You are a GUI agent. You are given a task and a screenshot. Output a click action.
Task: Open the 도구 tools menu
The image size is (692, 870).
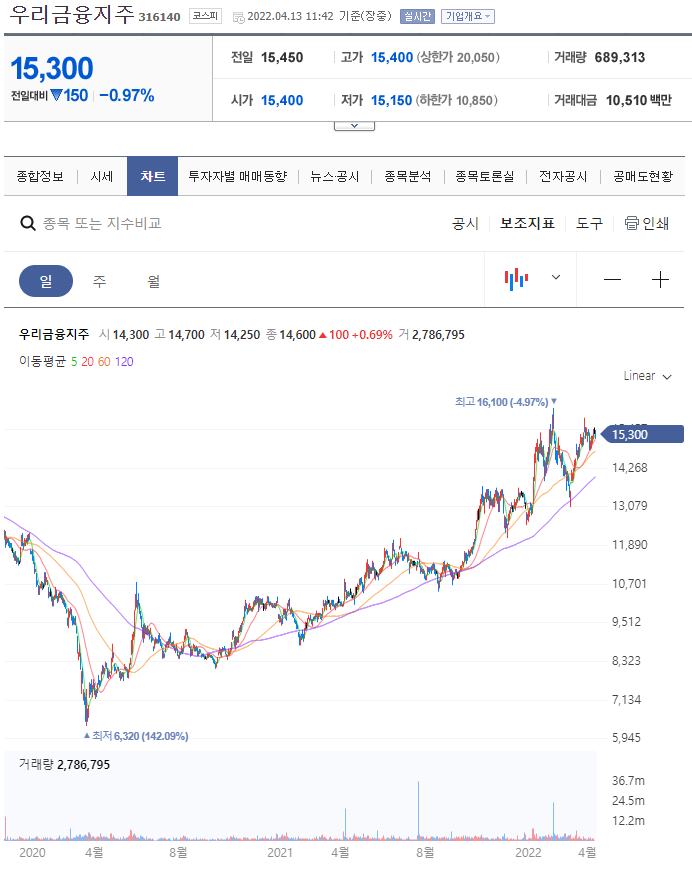pos(589,224)
